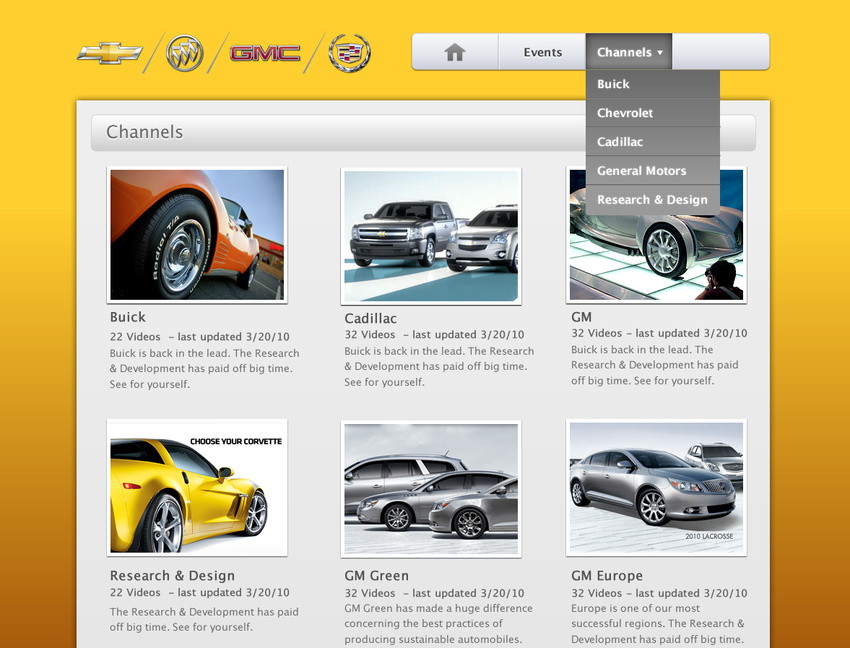Open the 2010 LaCrosse GM Europe thumbnail
This screenshot has width=850, height=648.
(656, 487)
